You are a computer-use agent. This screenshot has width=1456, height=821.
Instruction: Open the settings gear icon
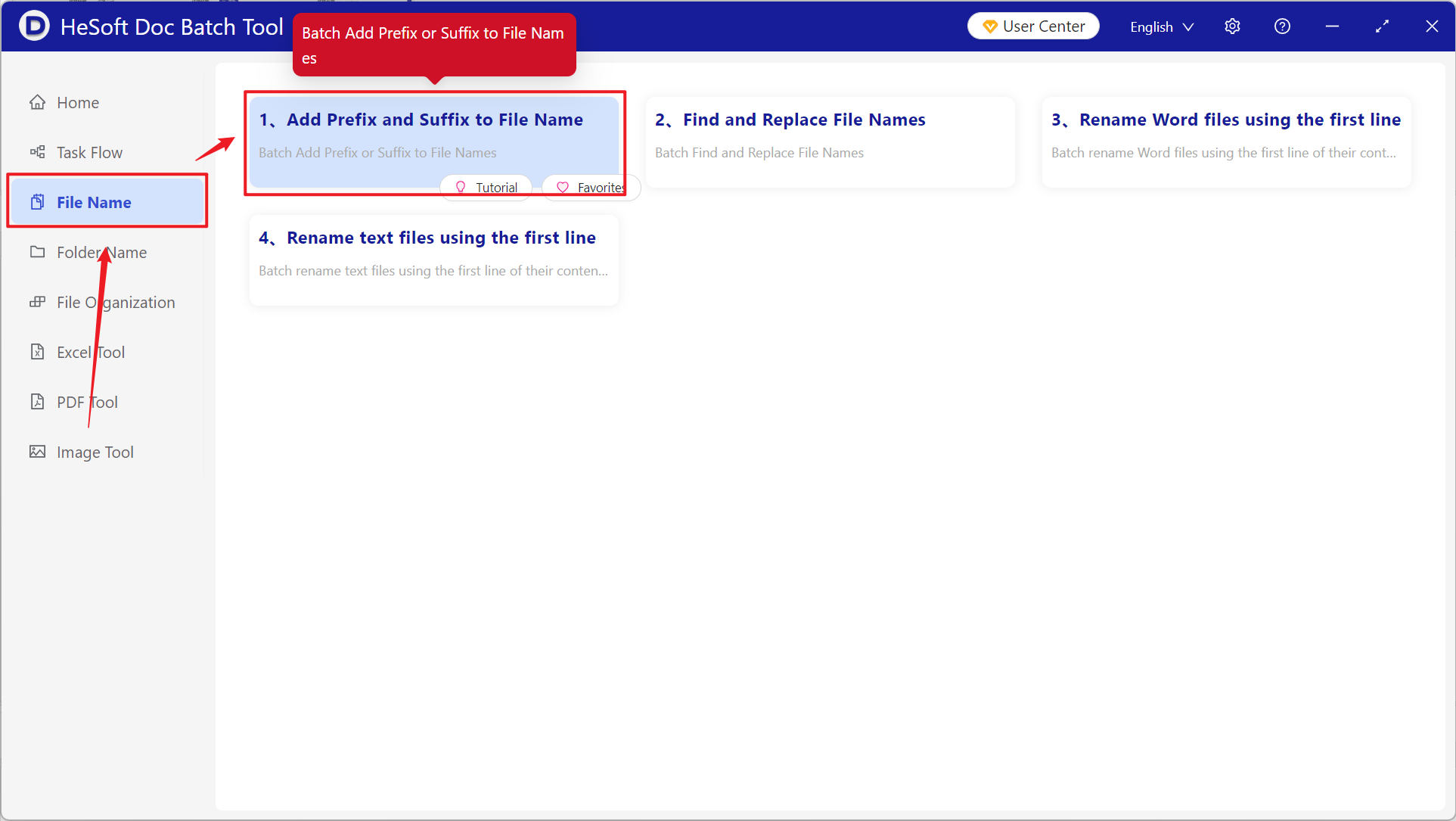1232,26
